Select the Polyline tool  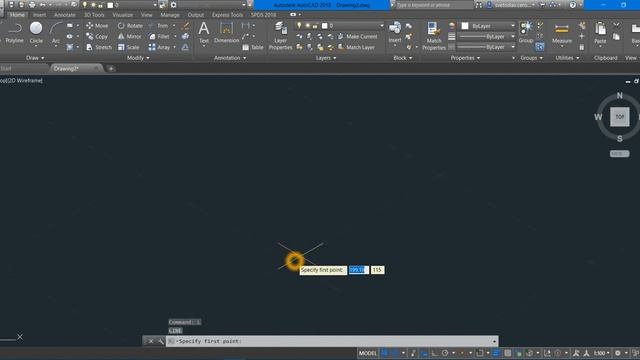tap(14, 33)
